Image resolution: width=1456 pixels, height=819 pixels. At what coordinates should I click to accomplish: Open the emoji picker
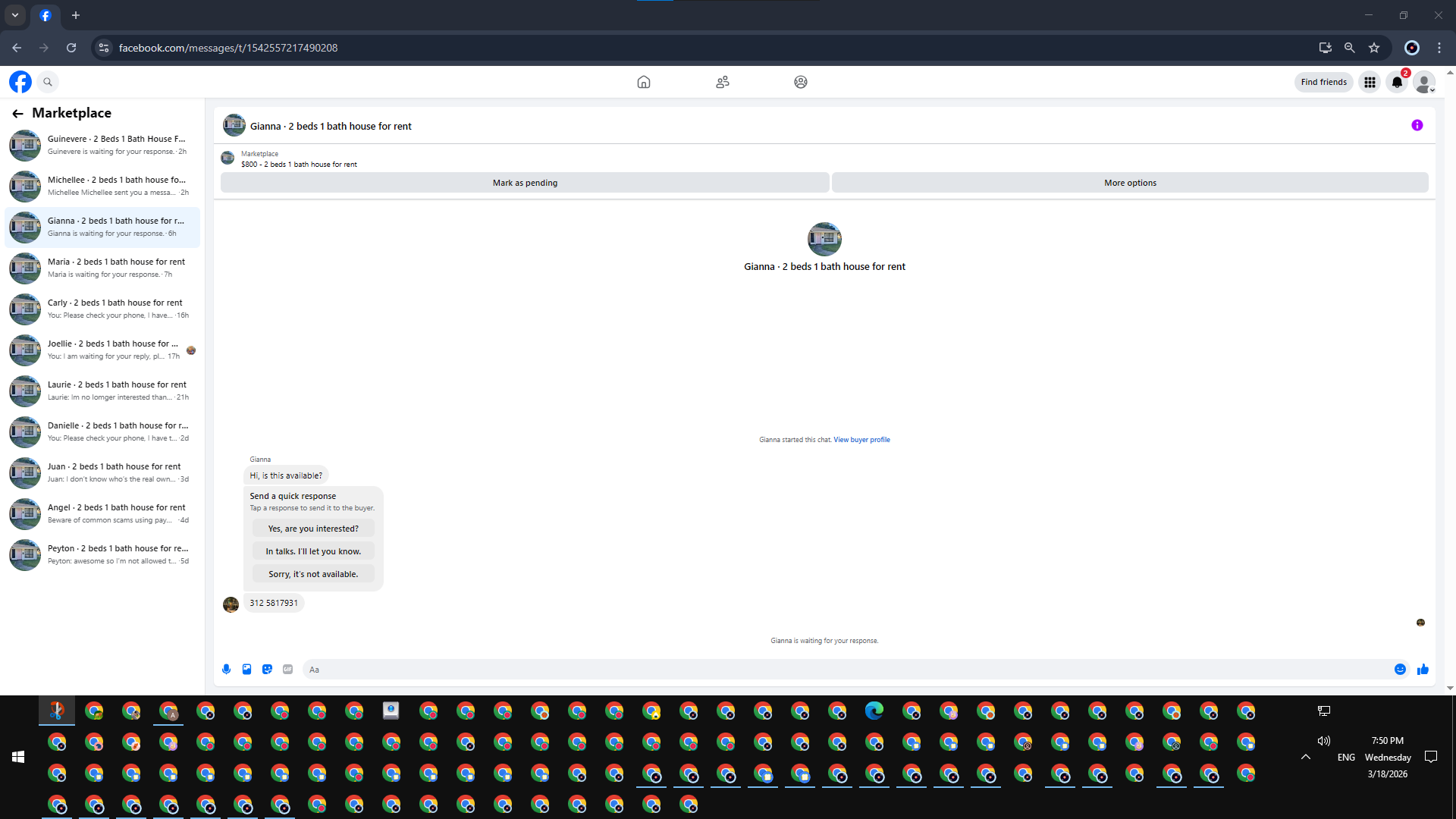click(x=1400, y=669)
